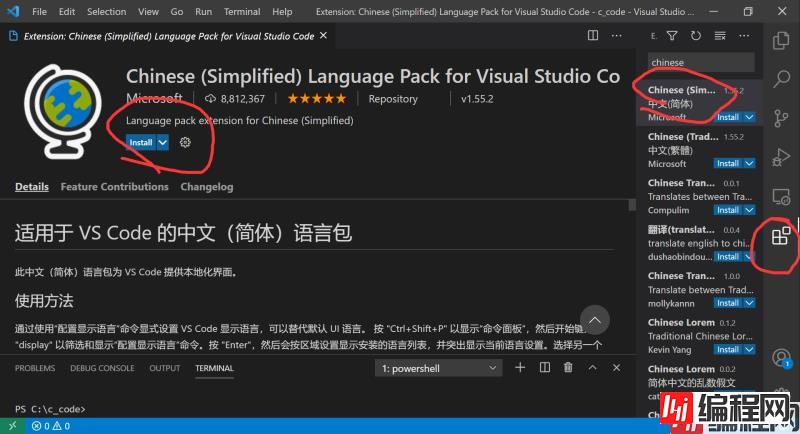Create a new terminal with plus icon
This screenshot has height=434, width=800.
[x=520, y=368]
